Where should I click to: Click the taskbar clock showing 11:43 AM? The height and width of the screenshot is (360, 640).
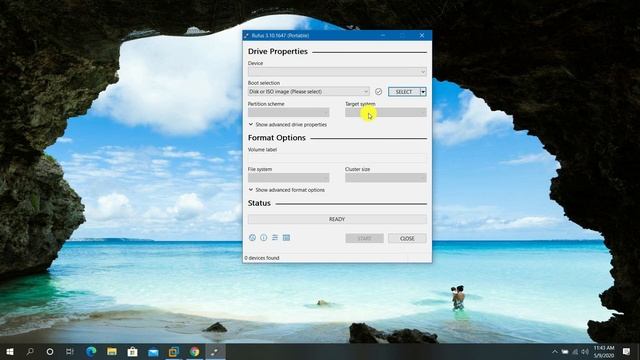(604, 351)
